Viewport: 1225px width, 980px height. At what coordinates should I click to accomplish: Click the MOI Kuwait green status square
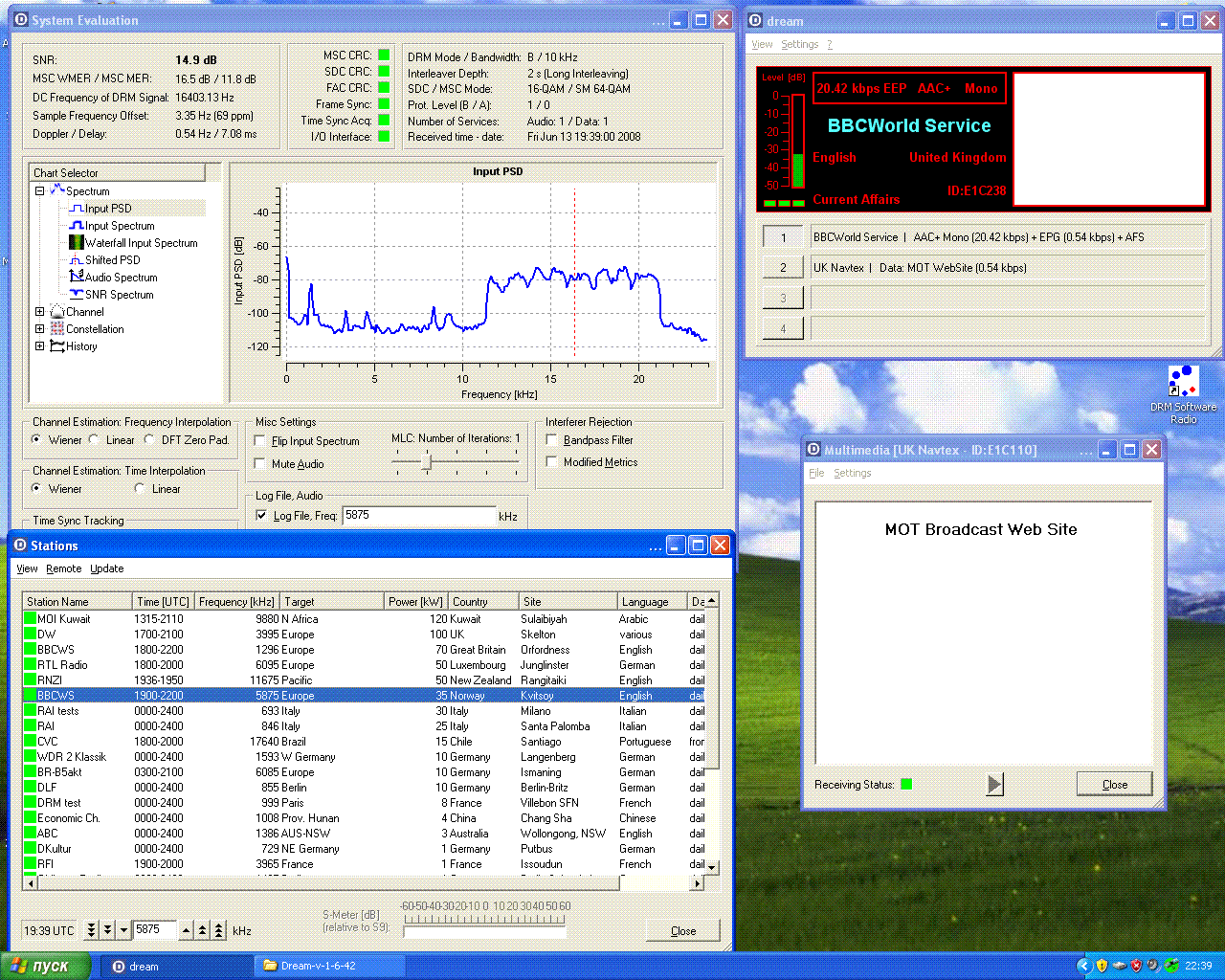point(30,619)
